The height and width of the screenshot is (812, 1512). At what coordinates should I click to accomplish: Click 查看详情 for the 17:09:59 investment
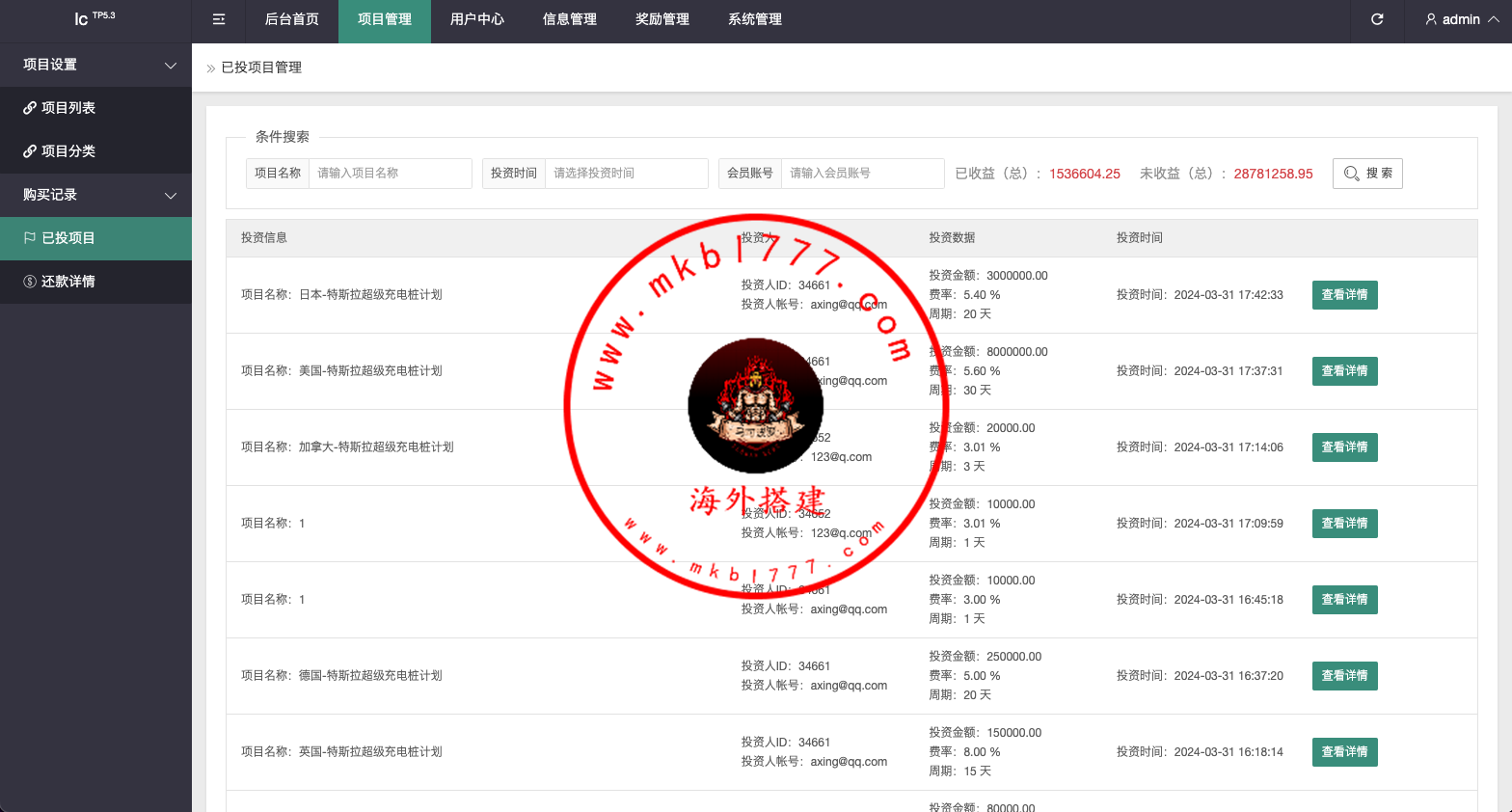(1344, 524)
